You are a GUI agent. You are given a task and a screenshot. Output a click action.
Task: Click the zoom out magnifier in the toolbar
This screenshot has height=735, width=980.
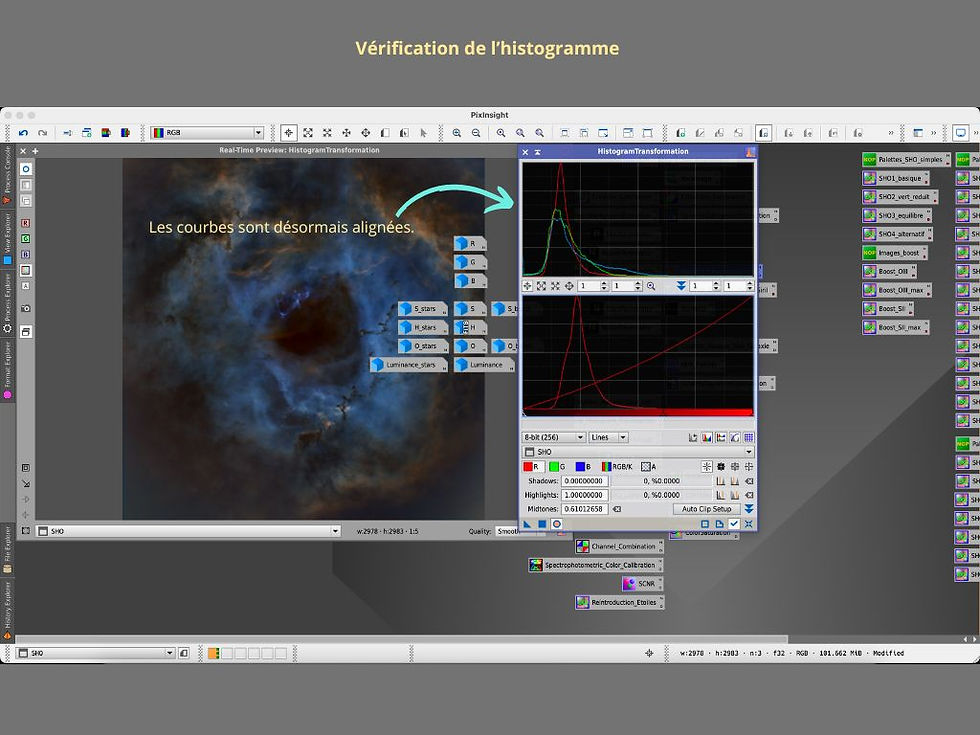pyautogui.click(x=476, y=132)
